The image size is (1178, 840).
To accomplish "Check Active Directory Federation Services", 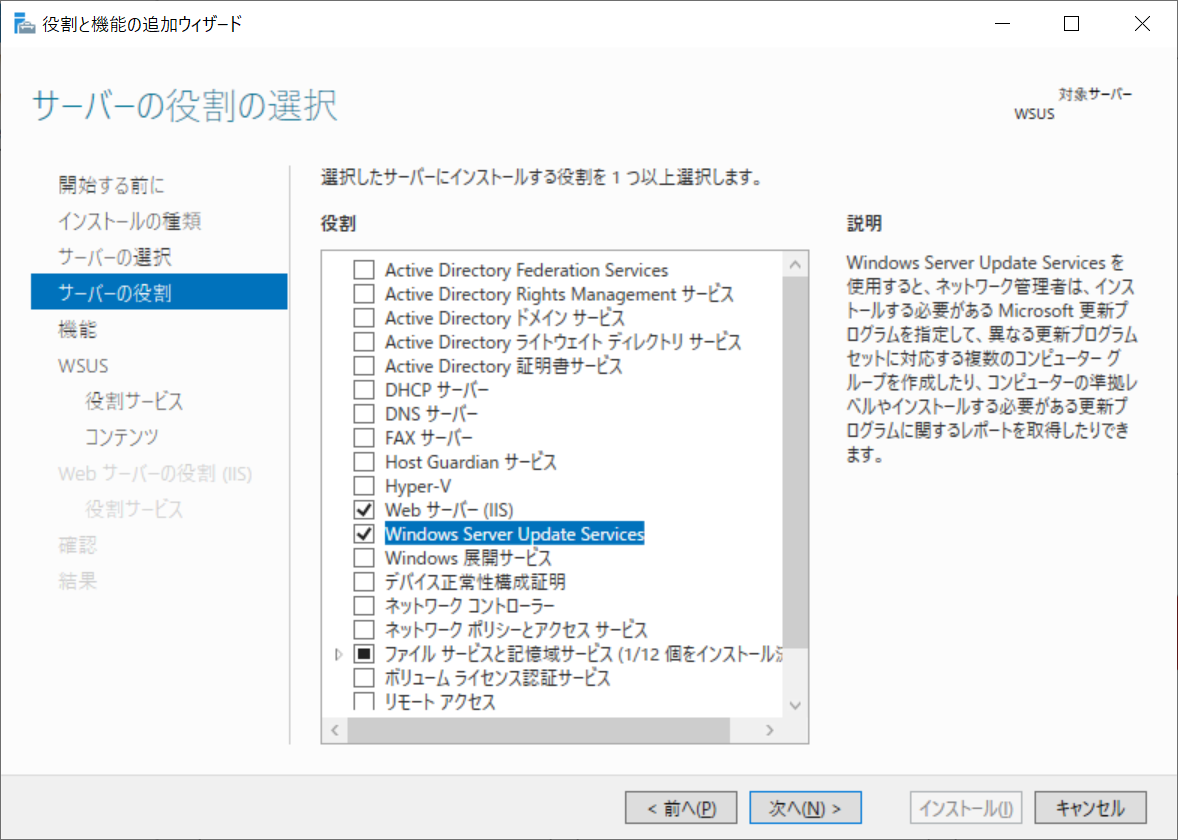I will (x=364, y=270).
